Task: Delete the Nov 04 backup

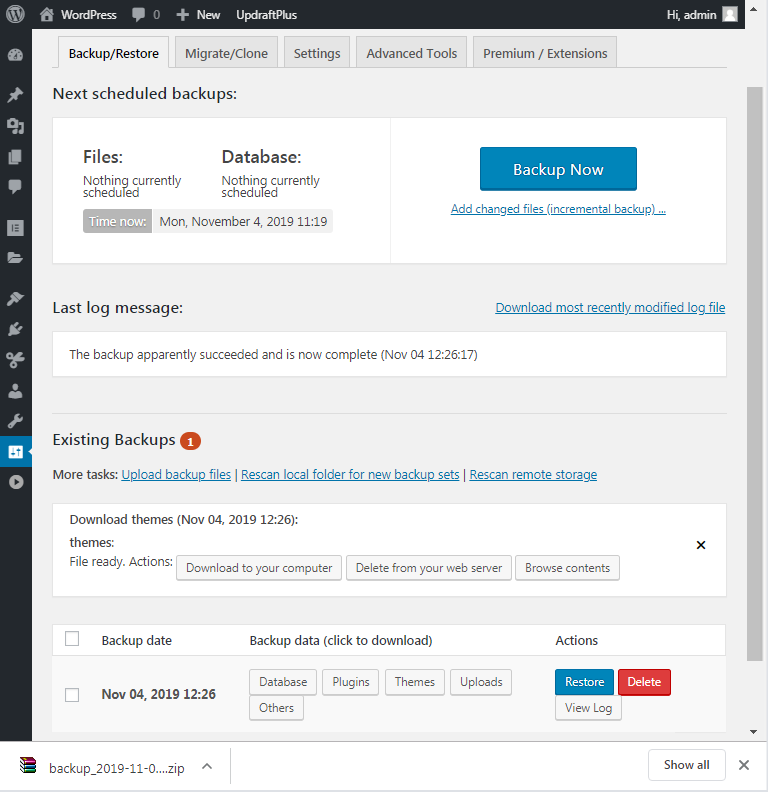Action: click(644, 682)
